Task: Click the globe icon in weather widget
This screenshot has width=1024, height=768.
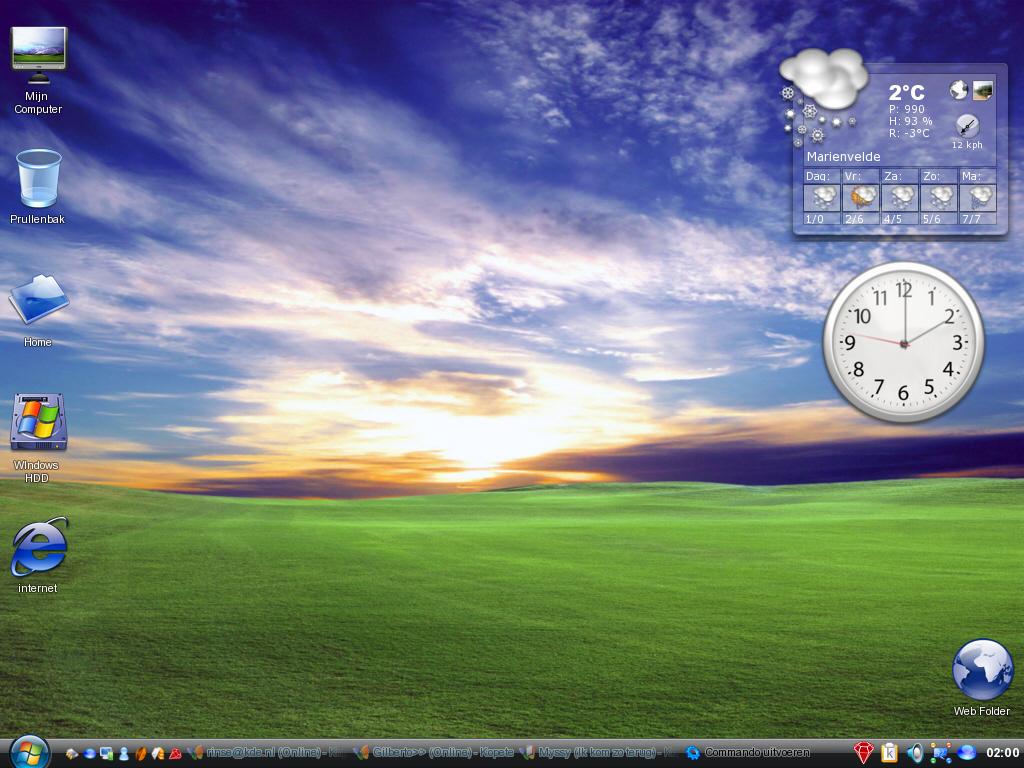Action: [x=959, y=90]
